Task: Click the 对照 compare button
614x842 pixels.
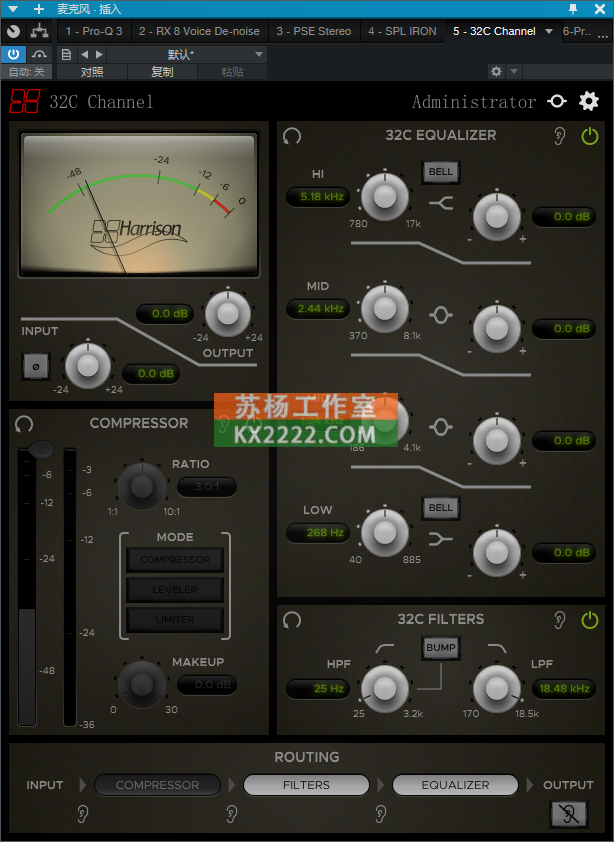Action: (92, 72)
